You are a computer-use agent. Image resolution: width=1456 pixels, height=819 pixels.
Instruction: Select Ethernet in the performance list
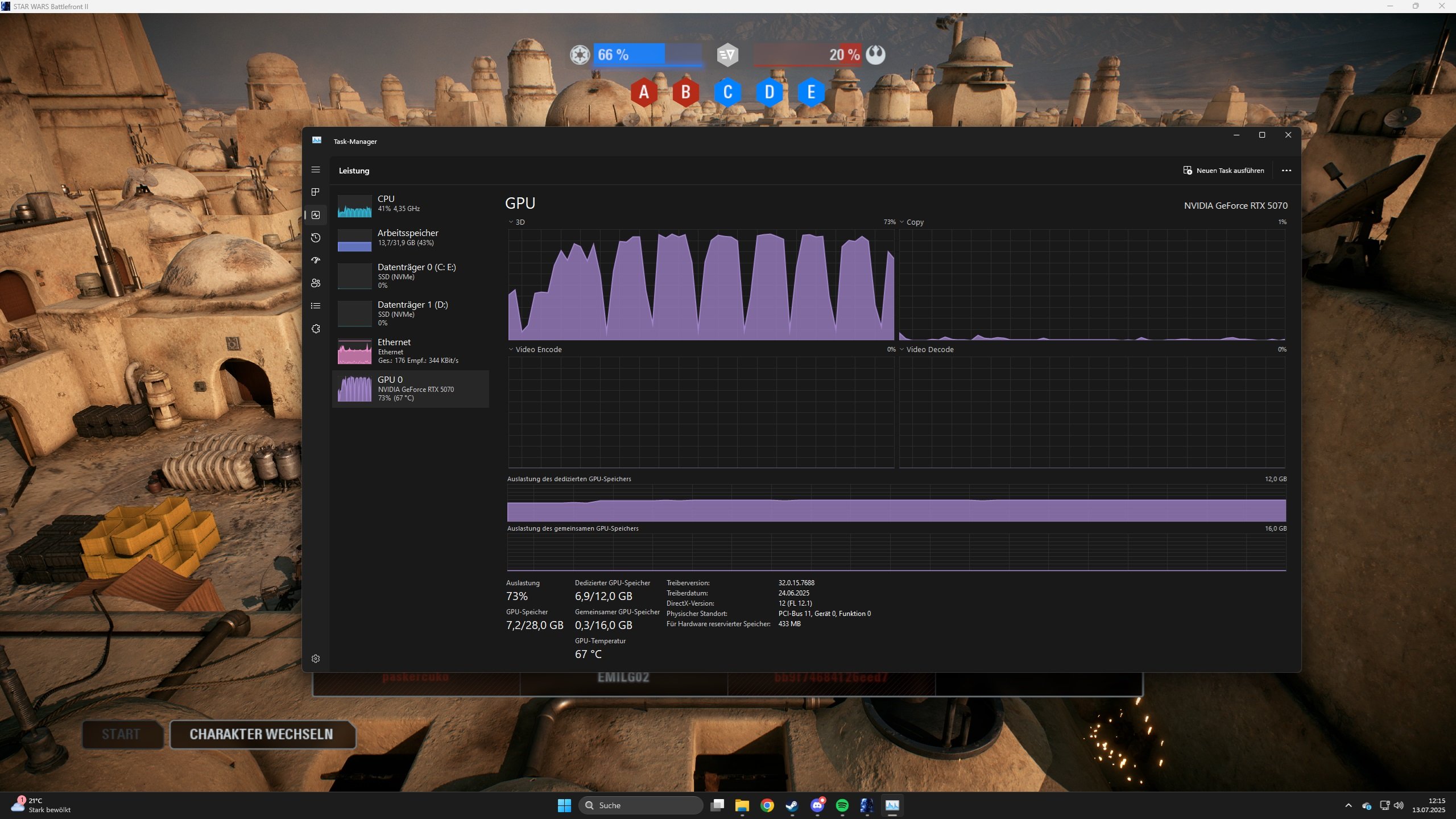[409, 350]
